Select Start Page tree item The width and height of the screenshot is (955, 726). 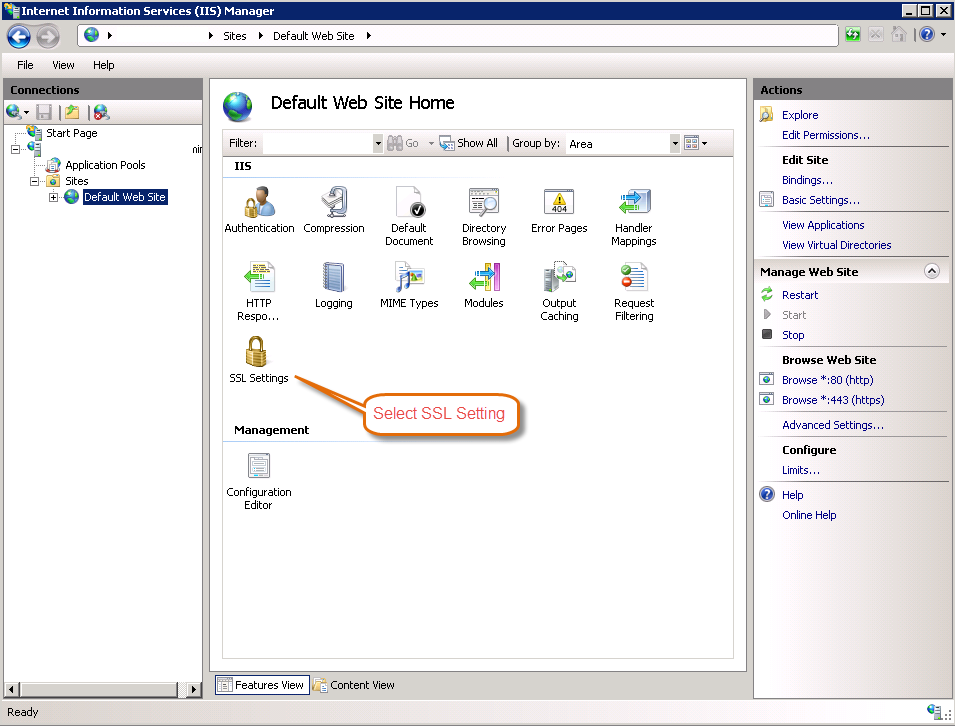tap(71, 133)
